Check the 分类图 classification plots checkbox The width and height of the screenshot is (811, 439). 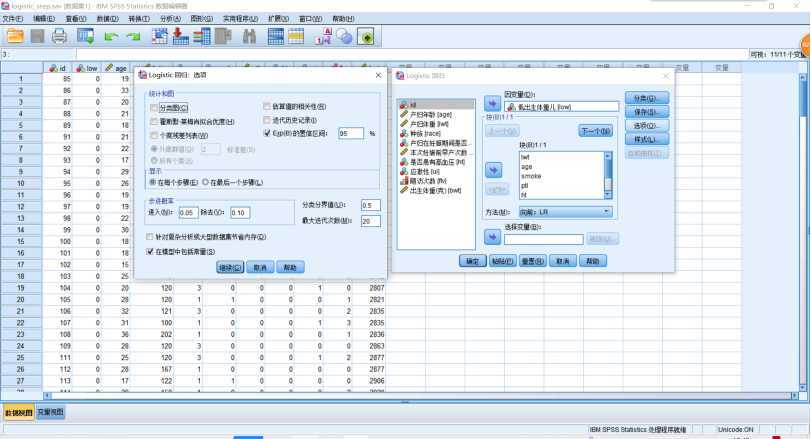pos(154,108)
